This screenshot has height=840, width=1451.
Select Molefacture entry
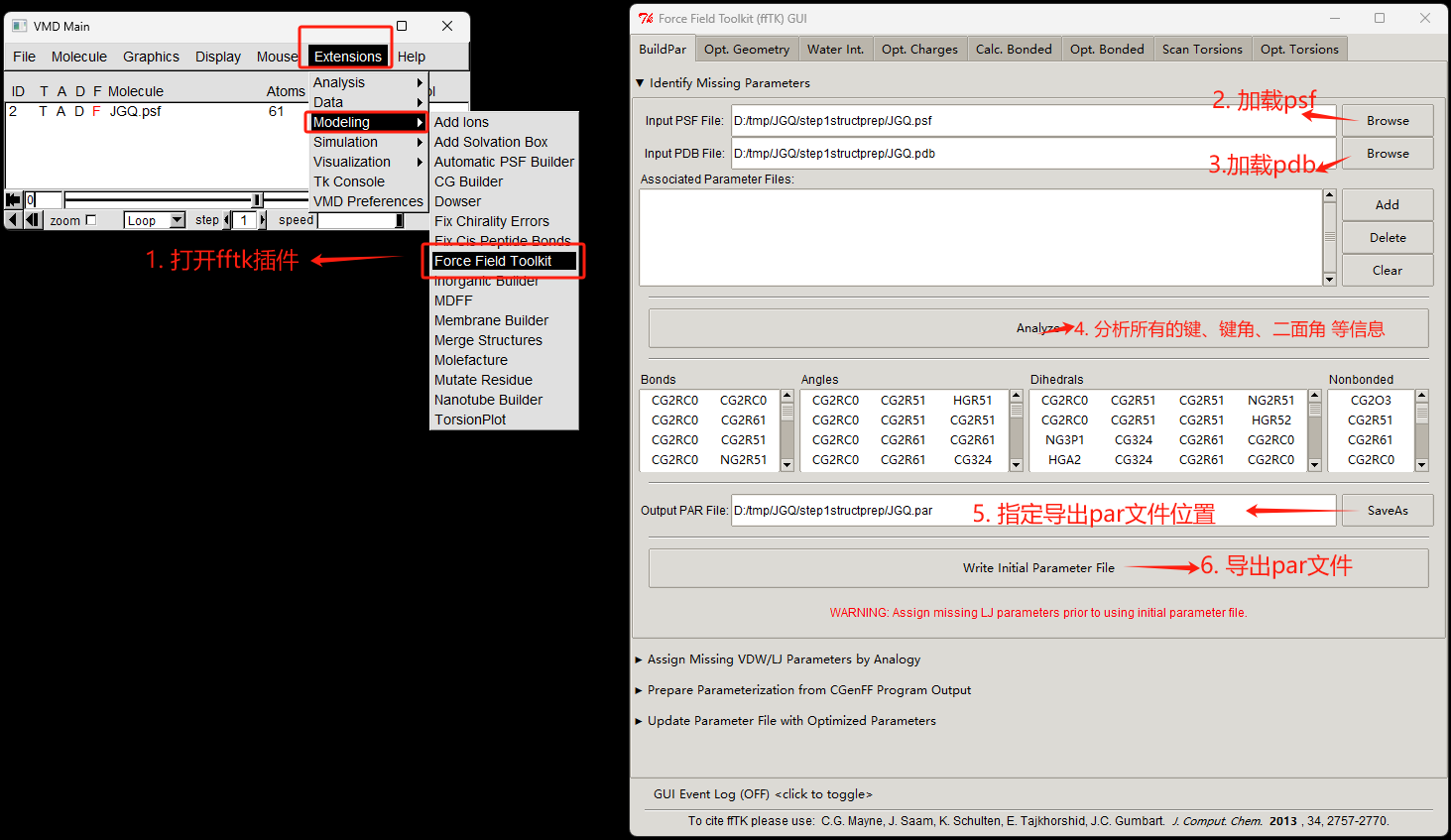pos(504,360)
